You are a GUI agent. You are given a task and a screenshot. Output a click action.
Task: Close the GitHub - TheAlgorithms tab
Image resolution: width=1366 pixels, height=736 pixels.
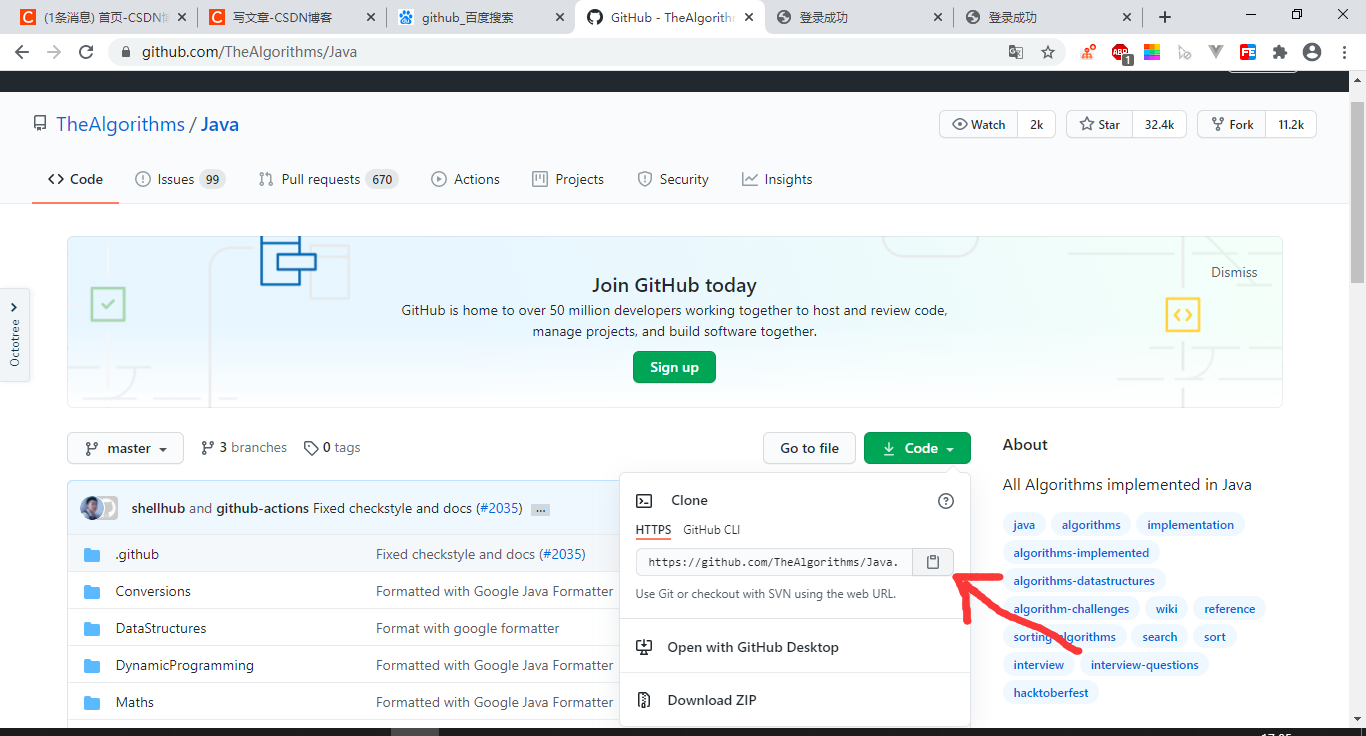(x=748, y=17)
